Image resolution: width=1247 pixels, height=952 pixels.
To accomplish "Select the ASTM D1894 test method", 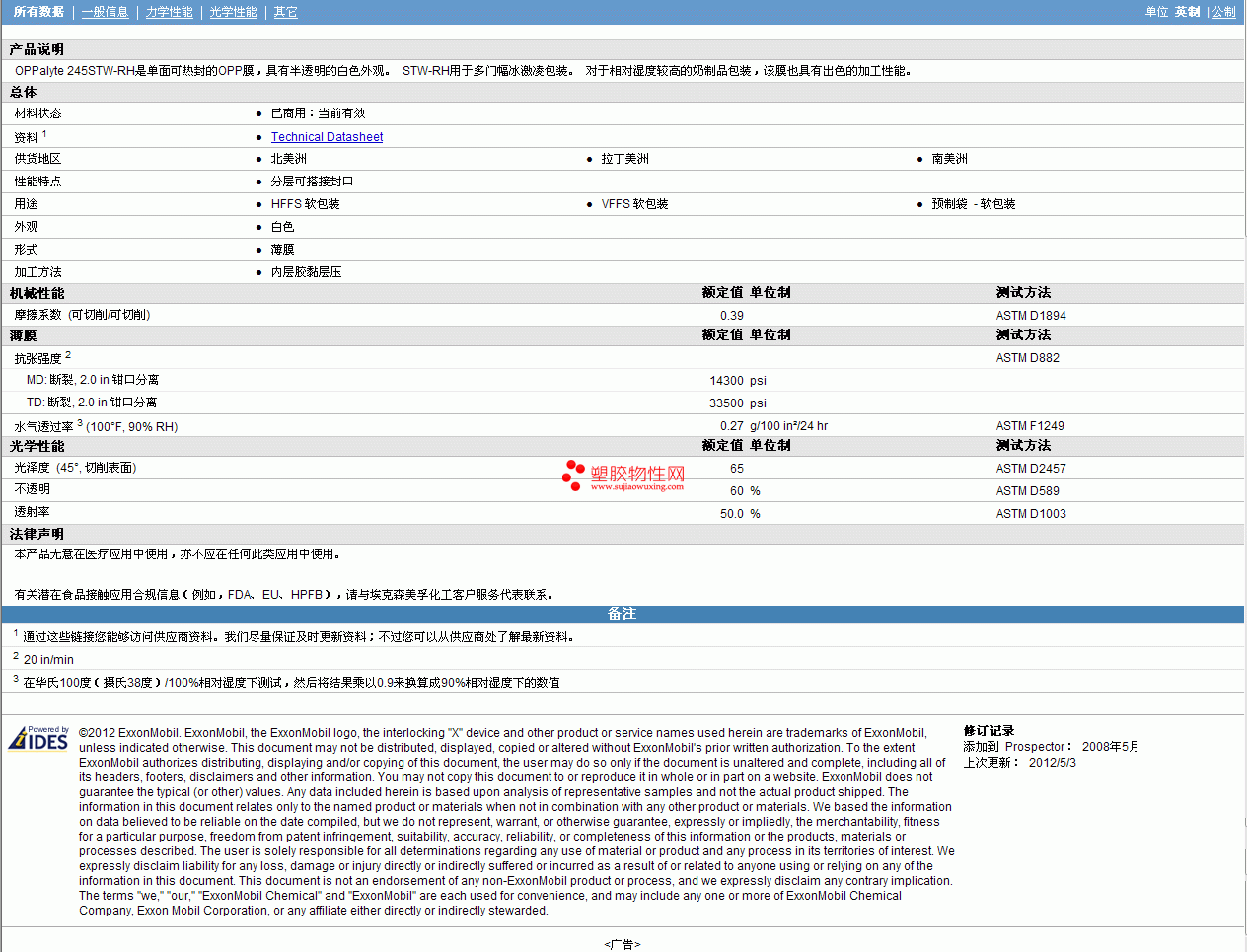I will click(x=1031, y=316).
